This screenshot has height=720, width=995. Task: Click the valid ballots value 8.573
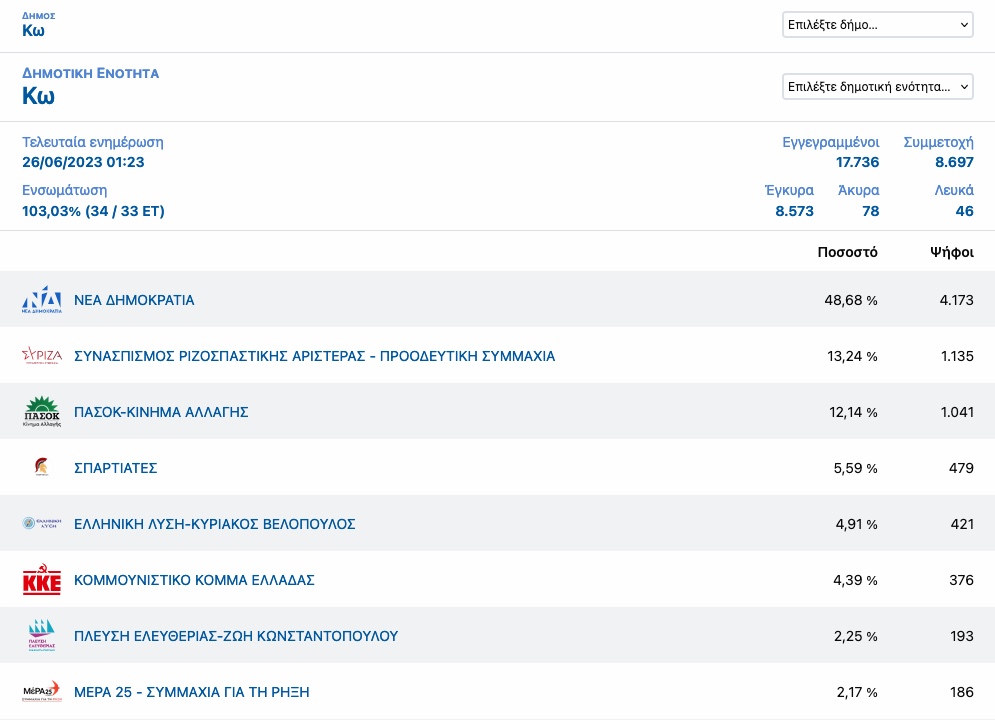tap(794, 211)
